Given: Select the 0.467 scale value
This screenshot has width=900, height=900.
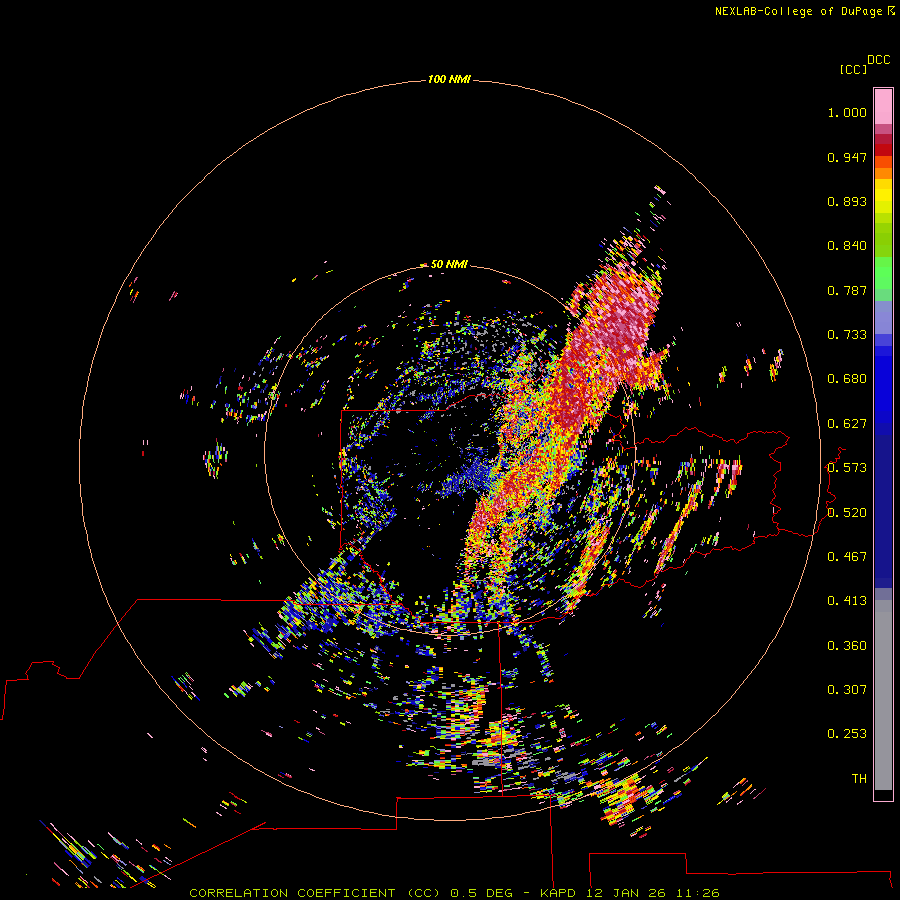Looking at the screenshot, I should click(x=847, y=557).
